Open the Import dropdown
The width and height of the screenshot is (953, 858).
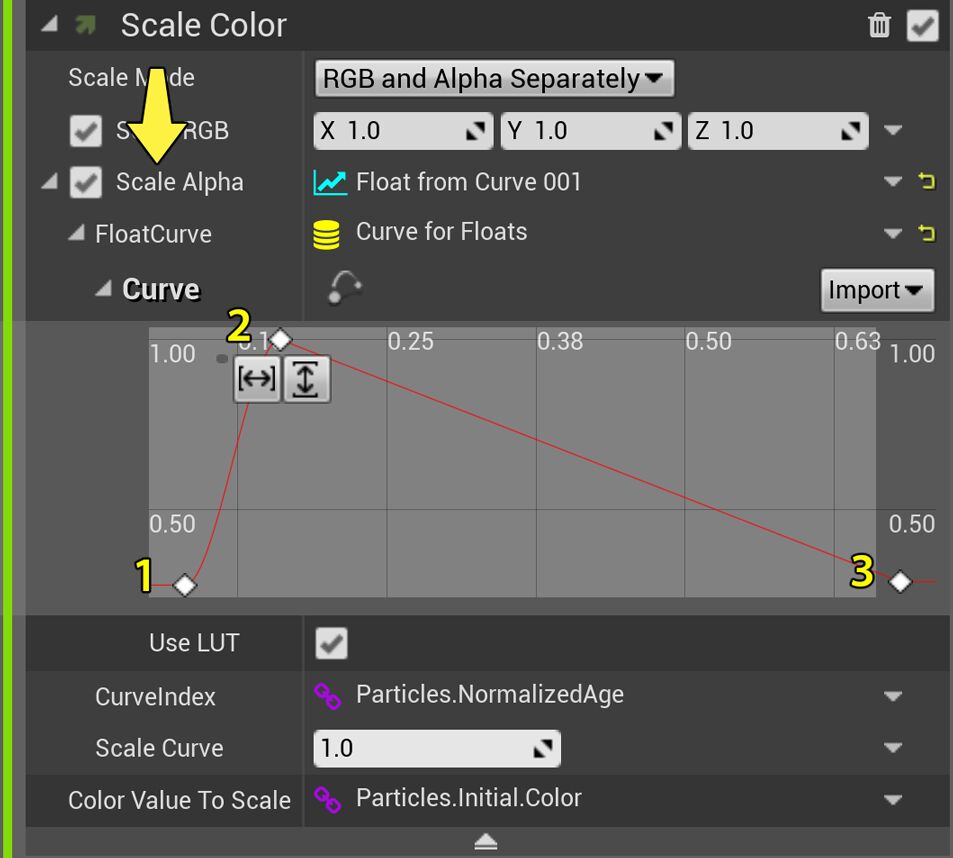(x=876, y=290)
